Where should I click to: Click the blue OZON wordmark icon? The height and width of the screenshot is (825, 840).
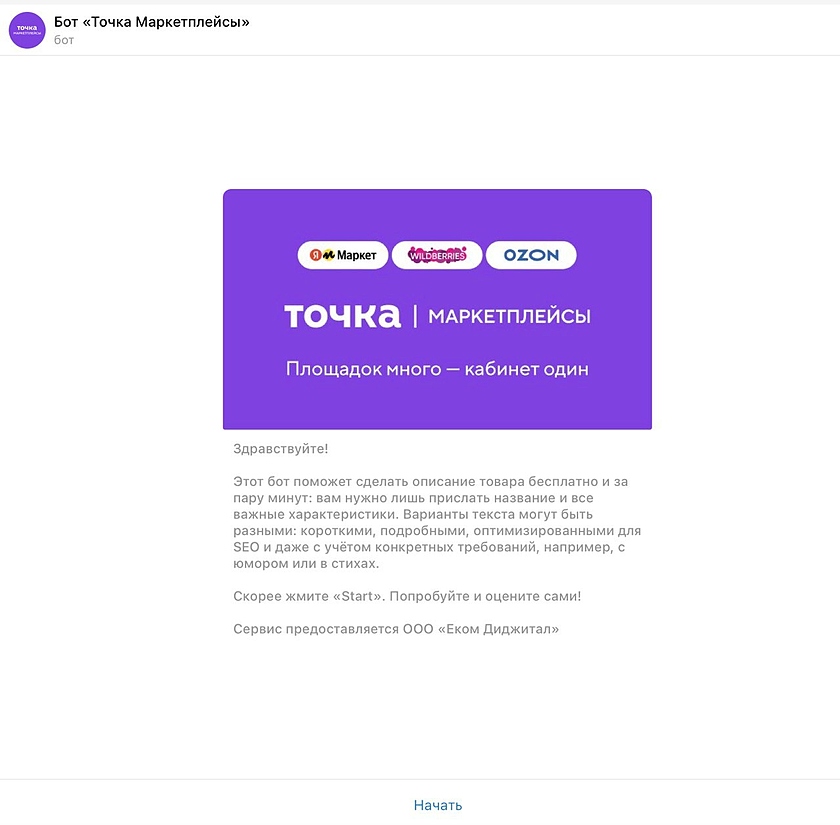[x=531, y=255]
